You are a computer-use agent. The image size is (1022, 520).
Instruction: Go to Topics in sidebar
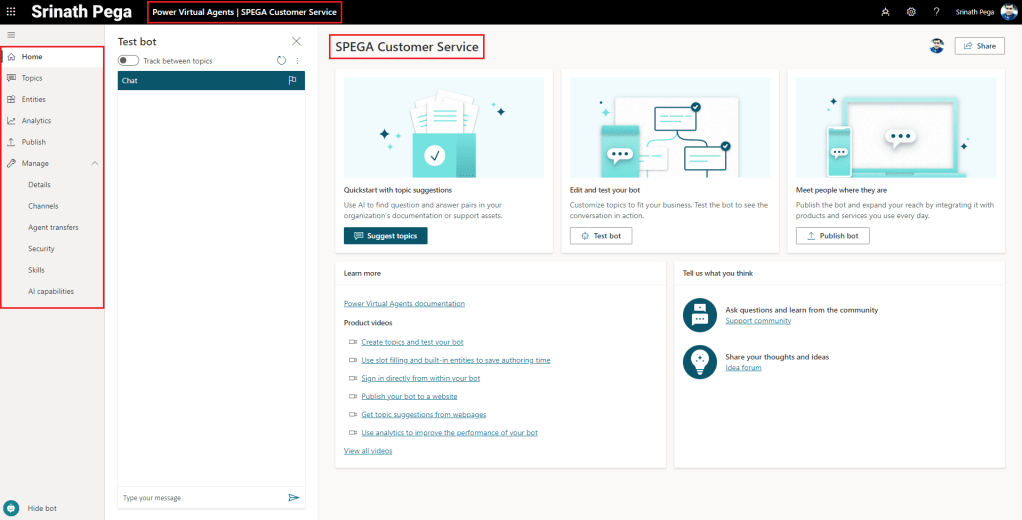tap(32, 78)
